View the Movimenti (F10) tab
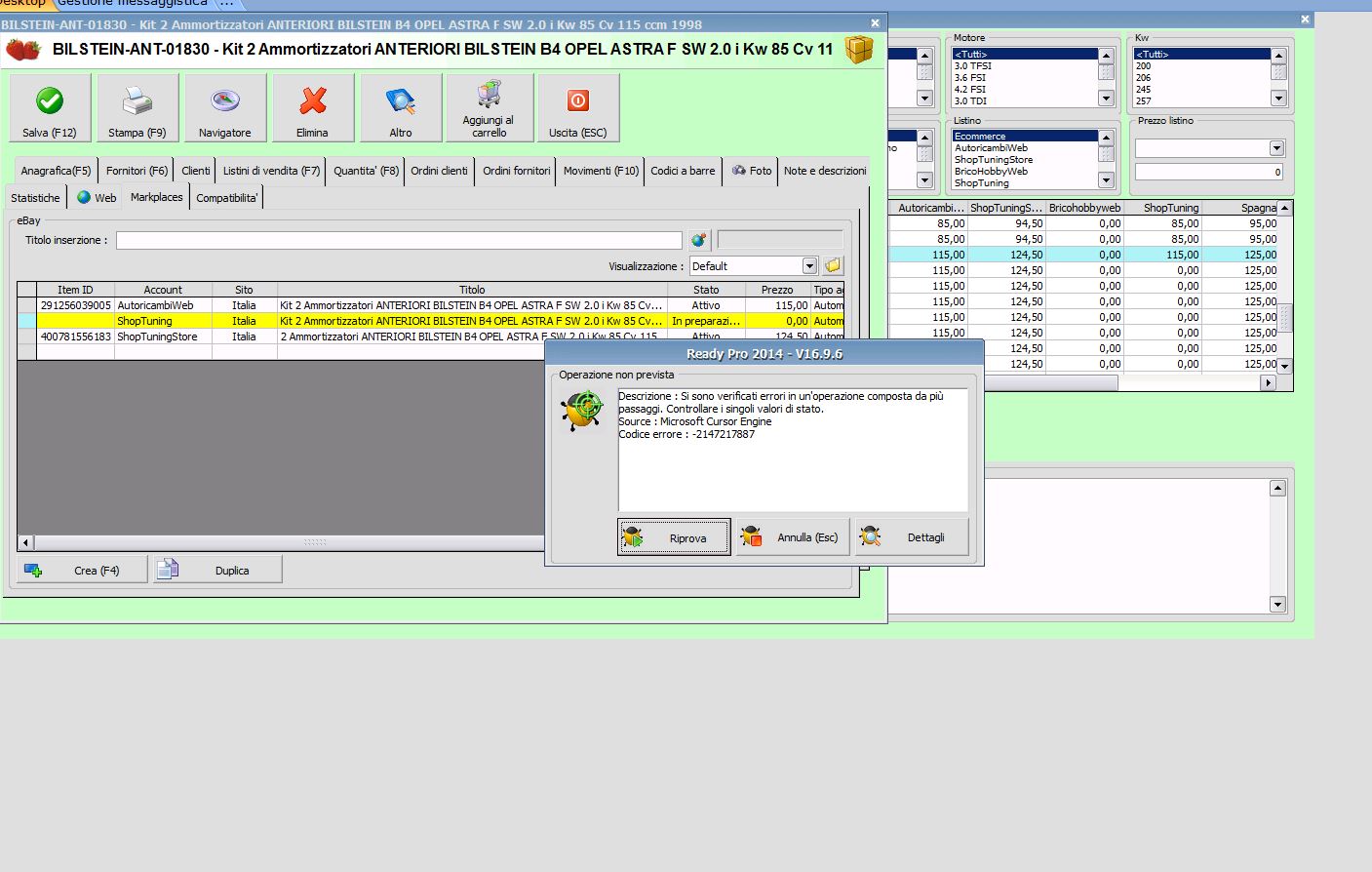 pyautogui.click(x=601, y=171)
